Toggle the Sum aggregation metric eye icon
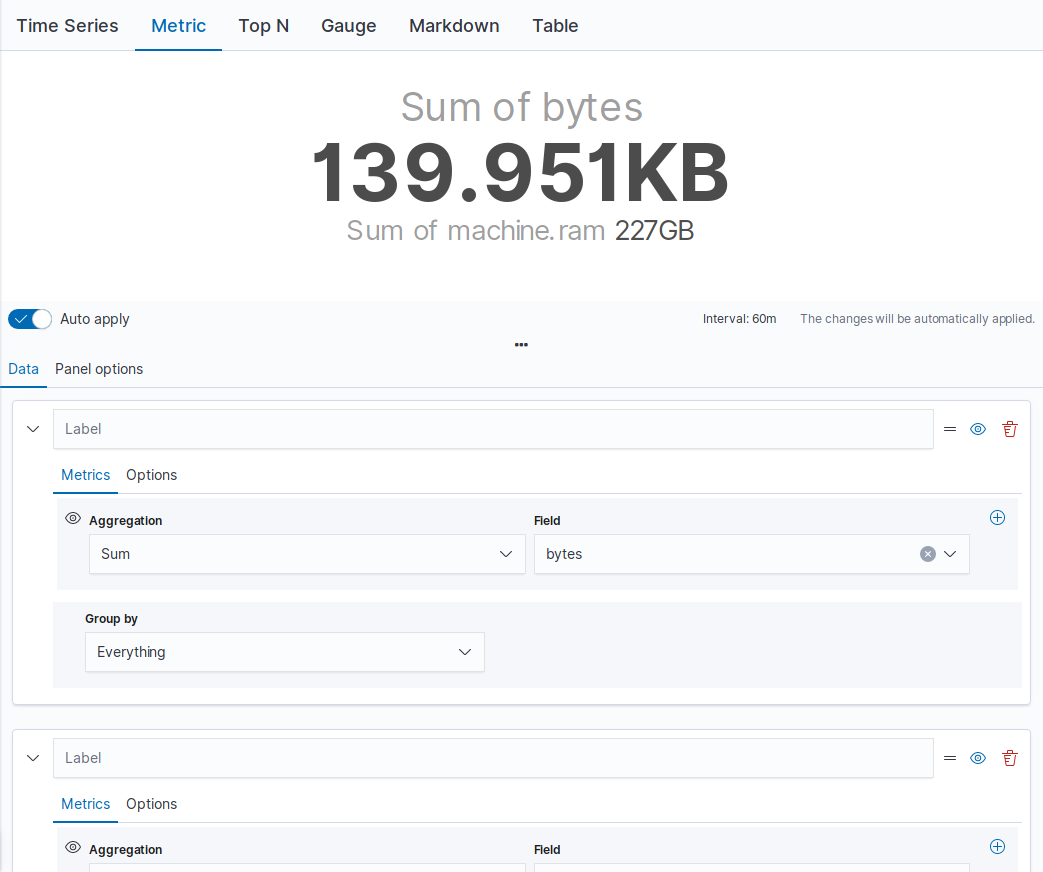 72,519
